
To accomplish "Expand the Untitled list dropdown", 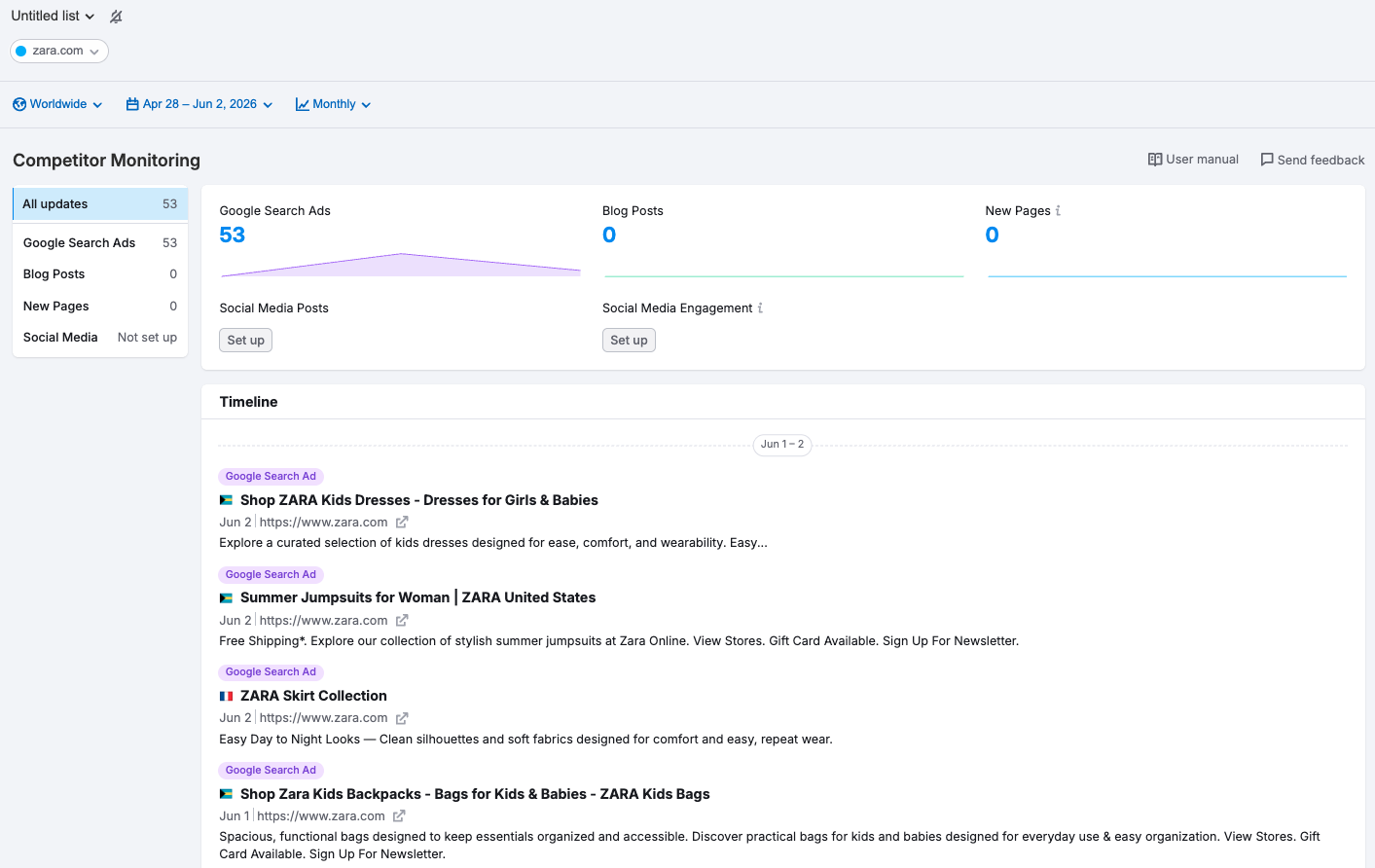I will [53, 16].
